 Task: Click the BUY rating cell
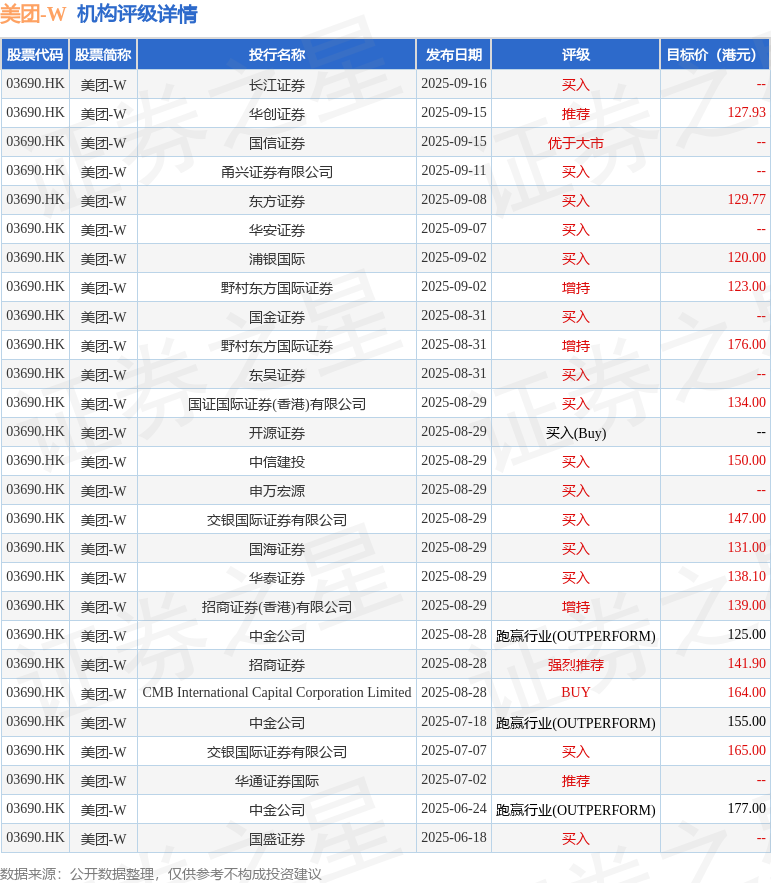coord(576,693)
